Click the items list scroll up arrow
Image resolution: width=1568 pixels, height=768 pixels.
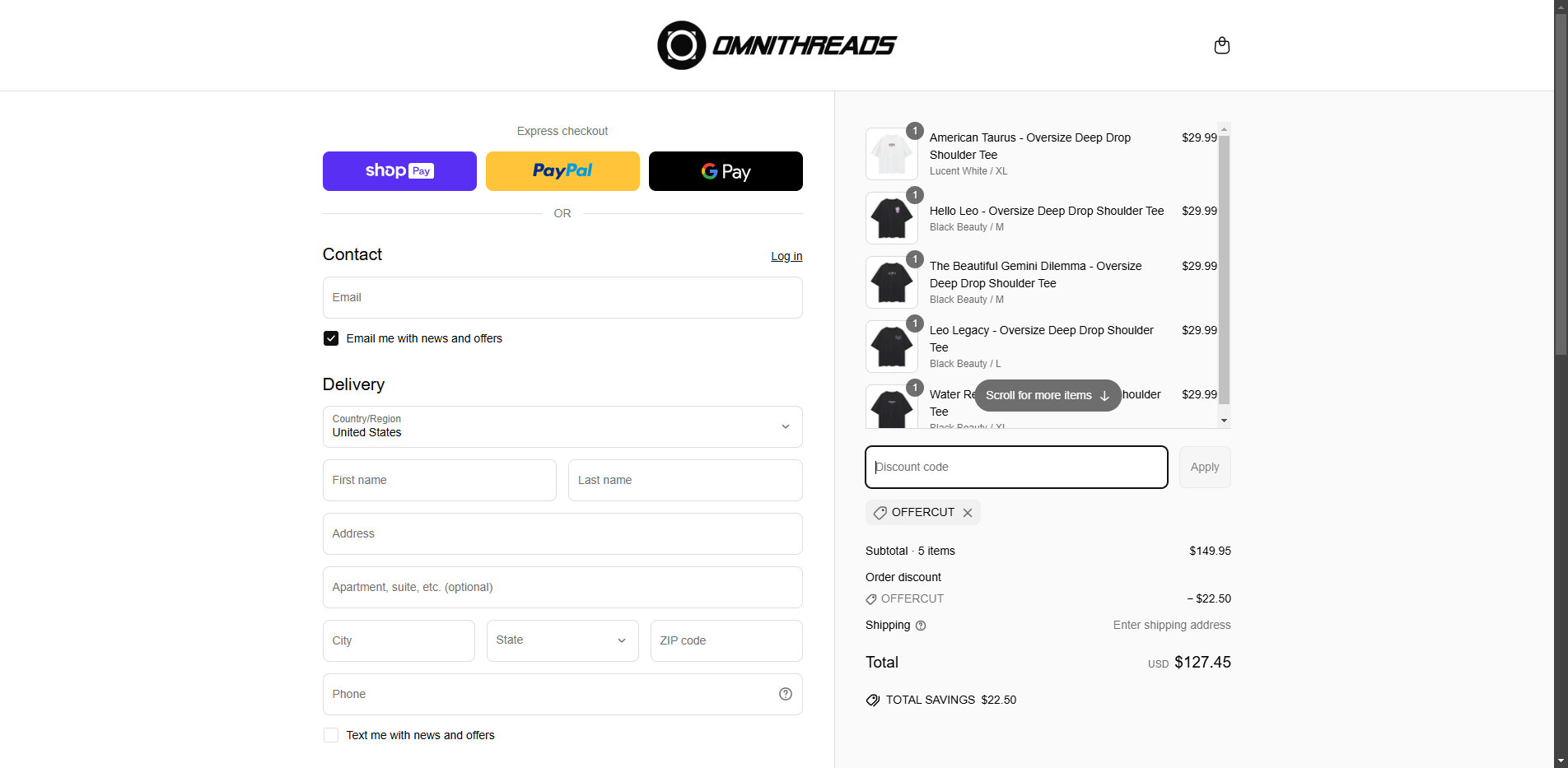click(1225, 129)
